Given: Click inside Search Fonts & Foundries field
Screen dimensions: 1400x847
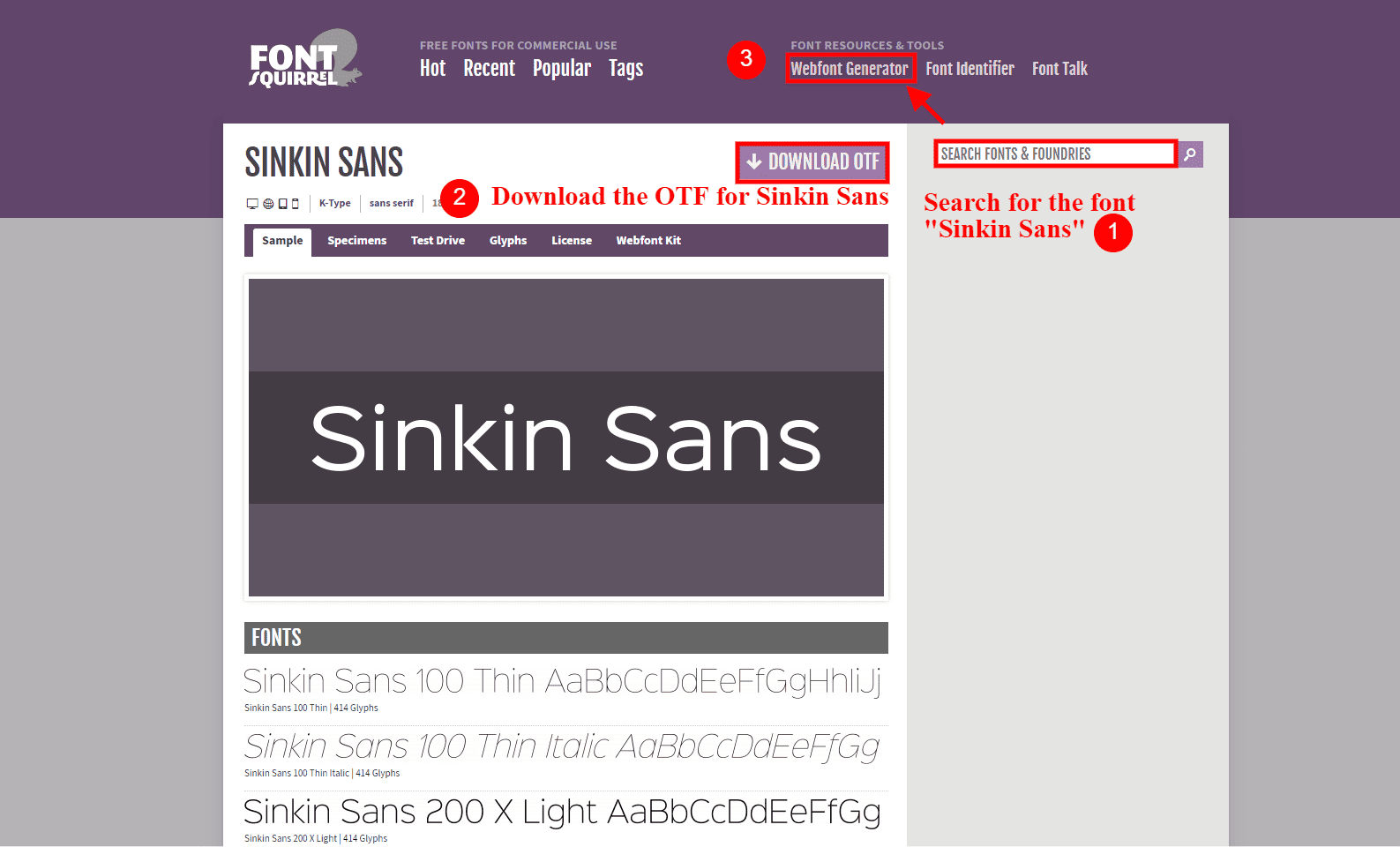Looking at the screenshot, I should [1056, 154].
